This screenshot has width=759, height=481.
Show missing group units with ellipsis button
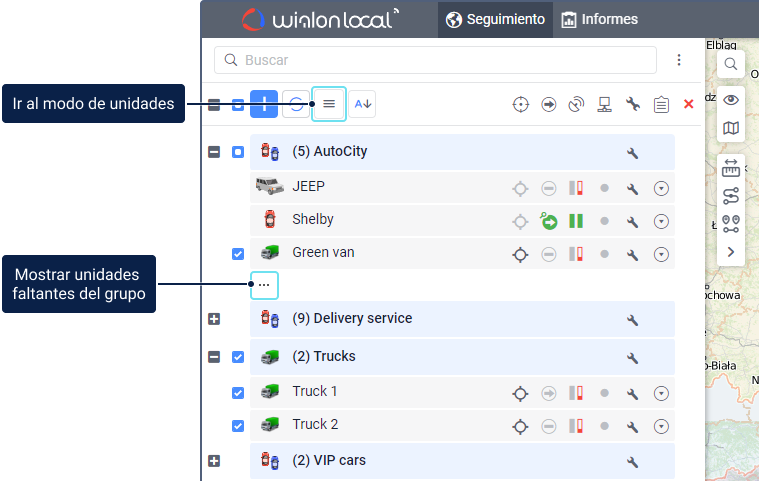pos(264,285)
